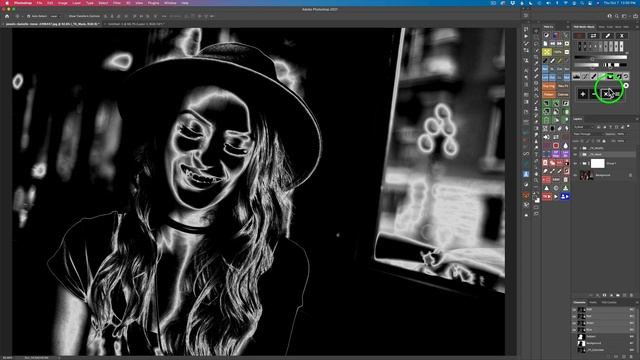Select the Background alpha channel in the Channels panel
Viewport: 640px width, 360px height.
coord(604,343)
